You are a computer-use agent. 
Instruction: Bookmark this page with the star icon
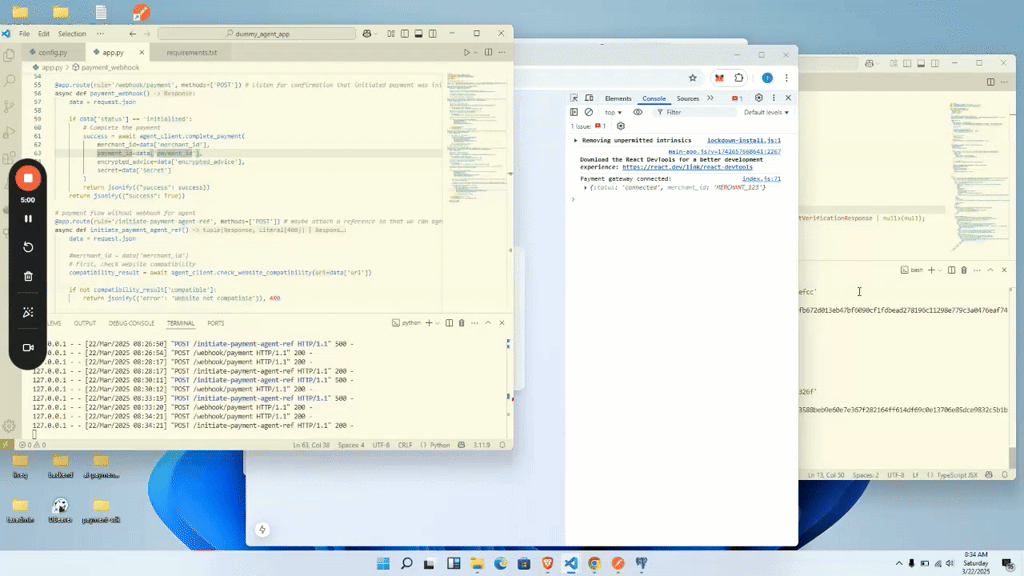[x=693, y=77]
